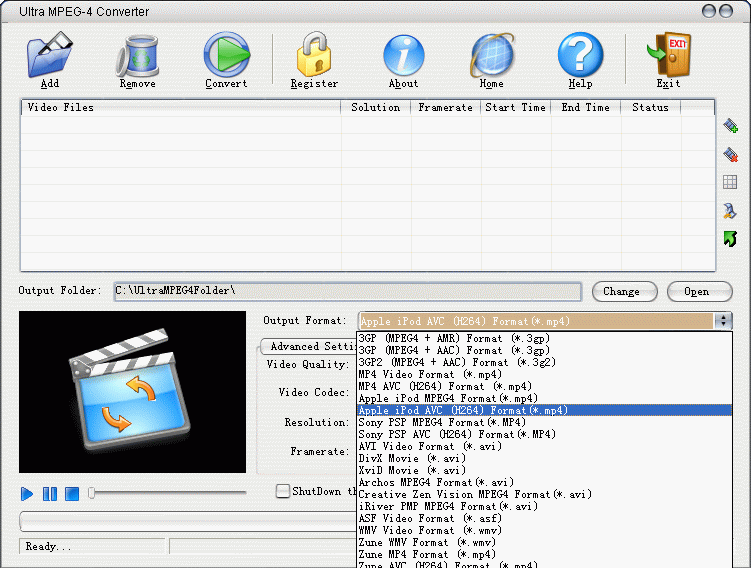
Task: Click the Start Time column header
Action: [515, 107]
